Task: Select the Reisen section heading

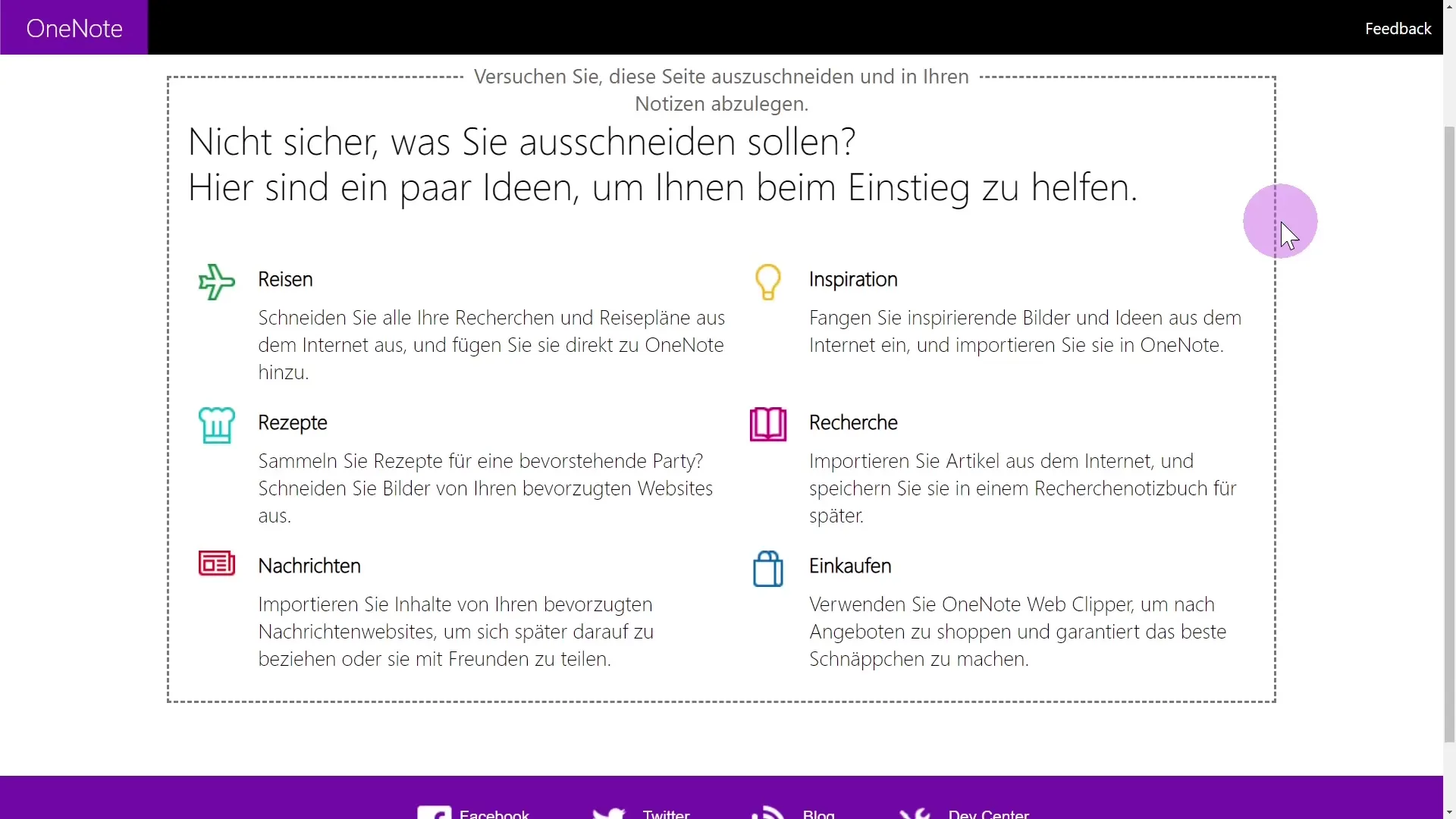Action: click(285, 278)
